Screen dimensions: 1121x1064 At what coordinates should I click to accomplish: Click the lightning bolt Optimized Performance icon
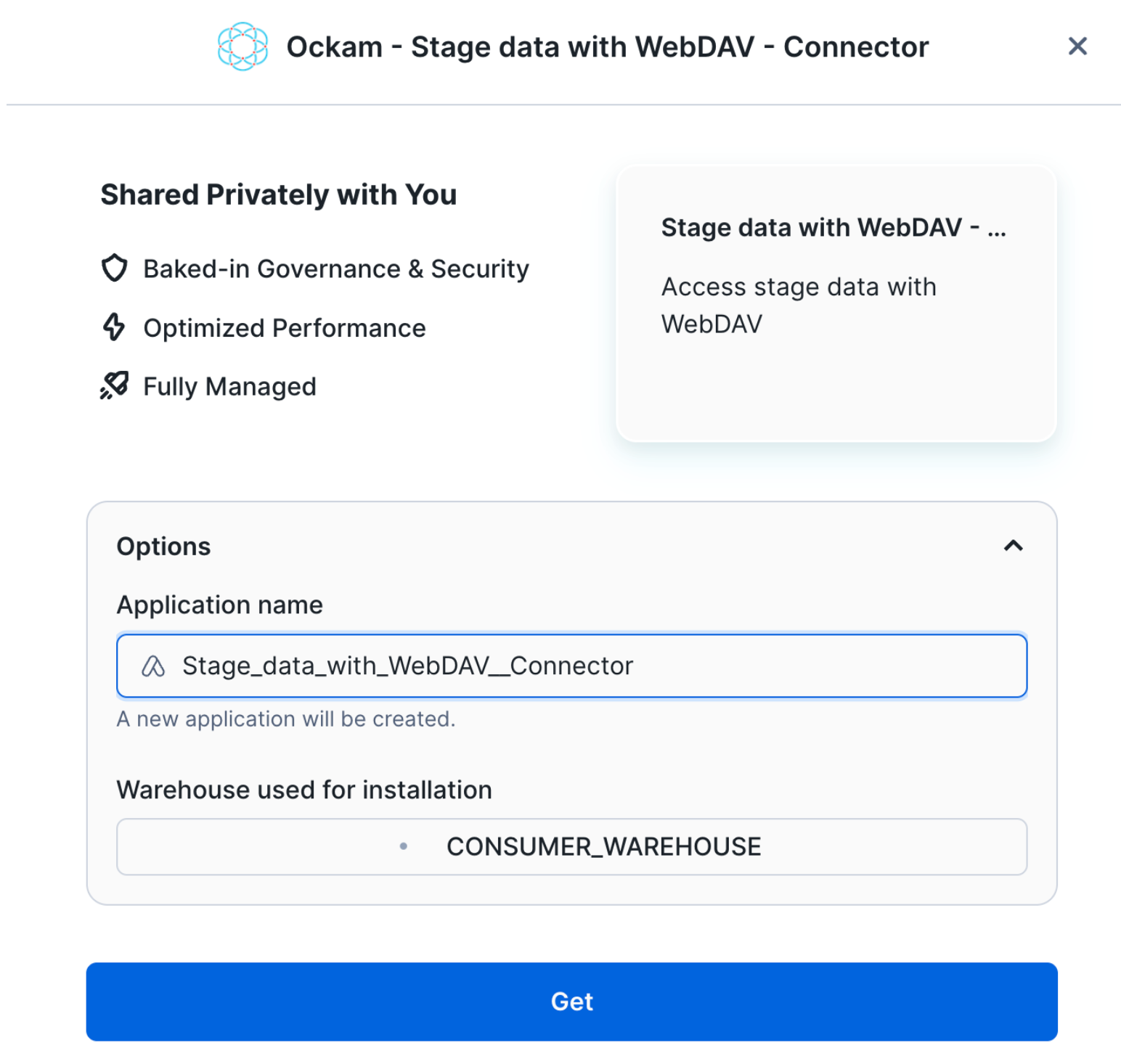114,327
